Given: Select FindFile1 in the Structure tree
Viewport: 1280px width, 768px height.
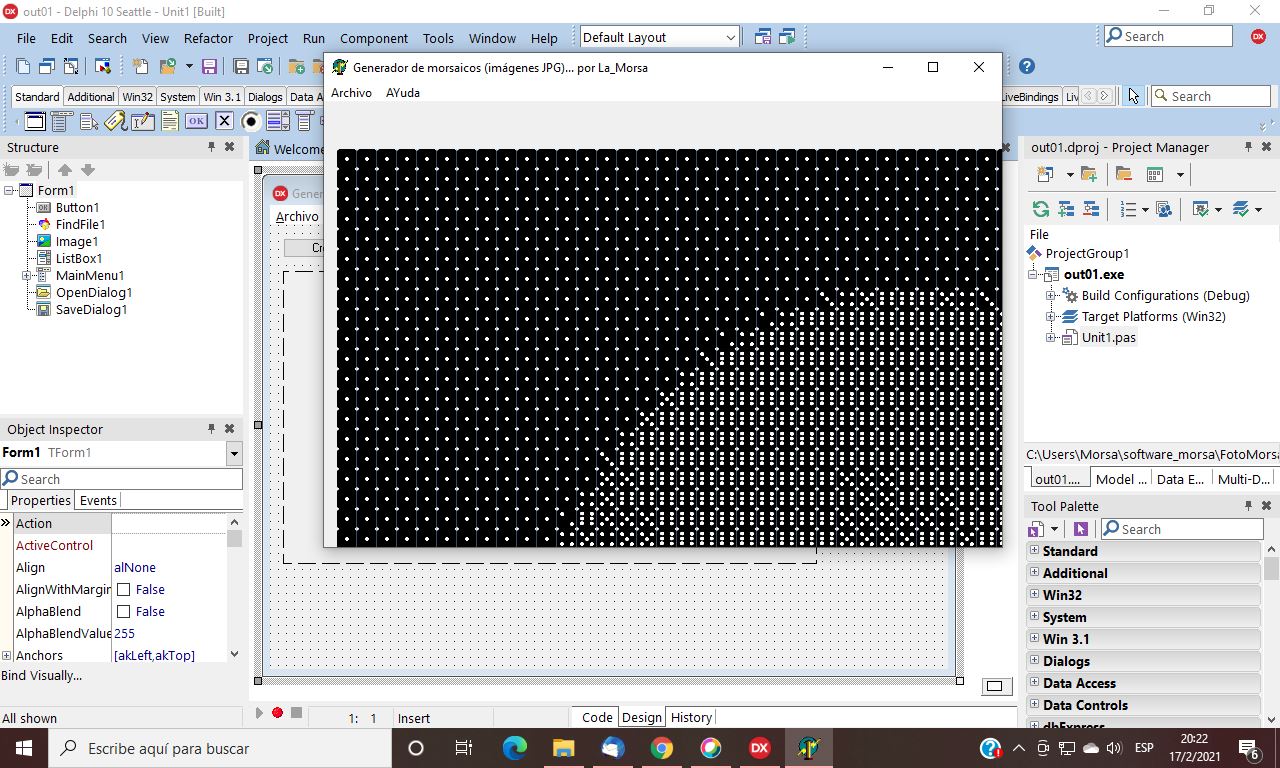Looking at the screenshot, I should pyautogui.click(x=80, y=225).
